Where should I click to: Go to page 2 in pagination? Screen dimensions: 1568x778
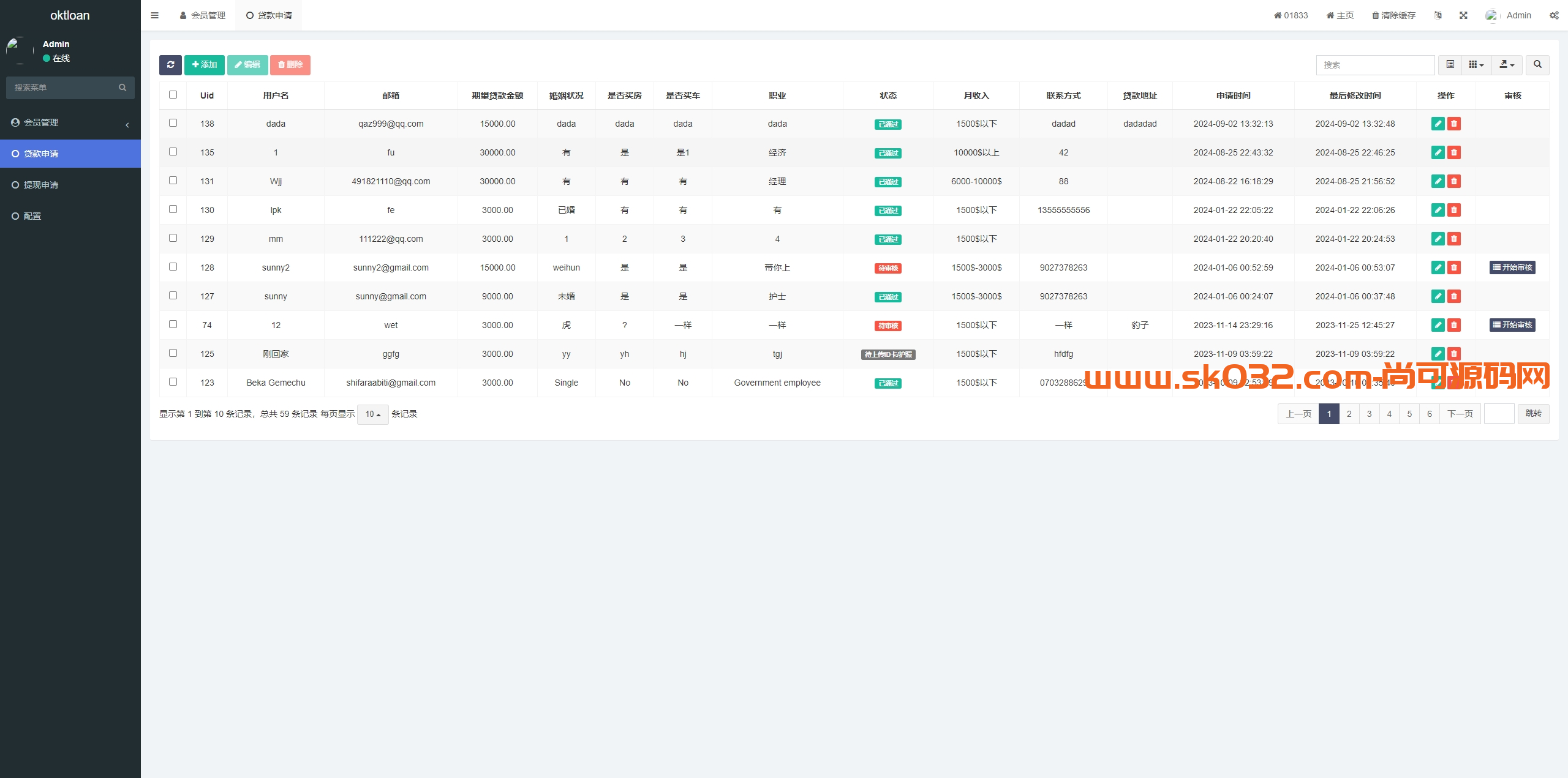pyautogui.click(x=1349, y=414)
